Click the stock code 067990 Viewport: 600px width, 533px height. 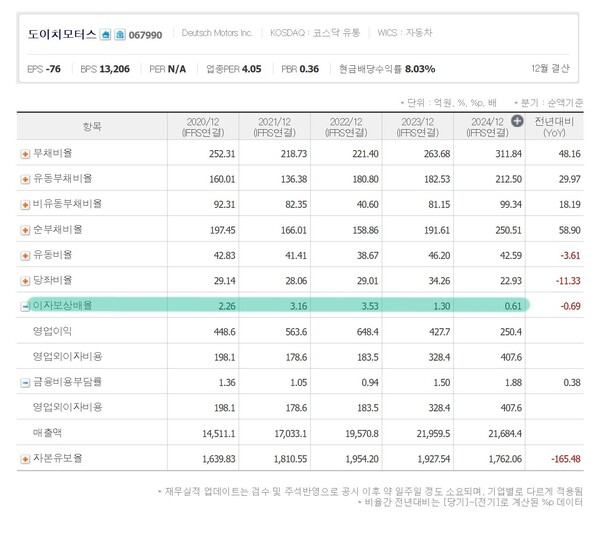(x=145, y=35)
